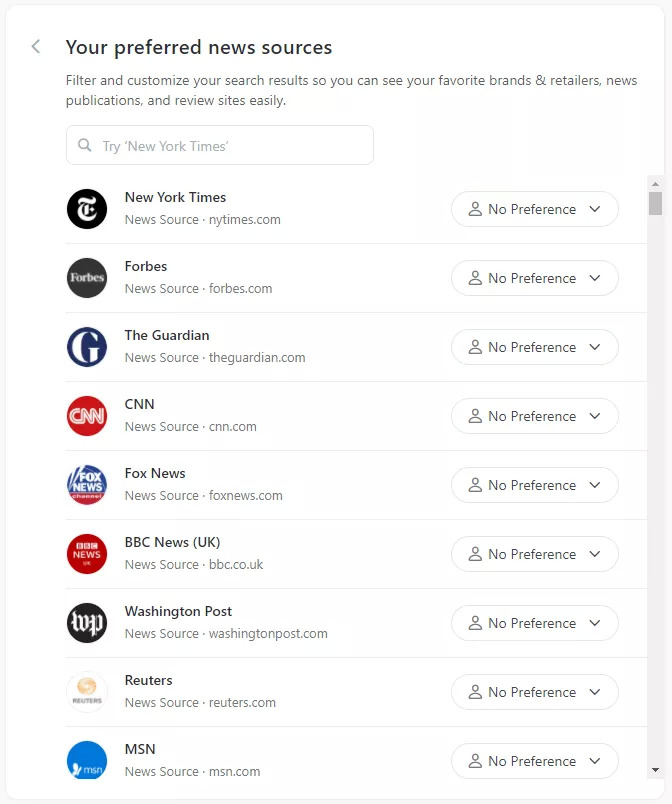Click the BBC News logo icon
The image size is (672, 804).
coord(87,554)
